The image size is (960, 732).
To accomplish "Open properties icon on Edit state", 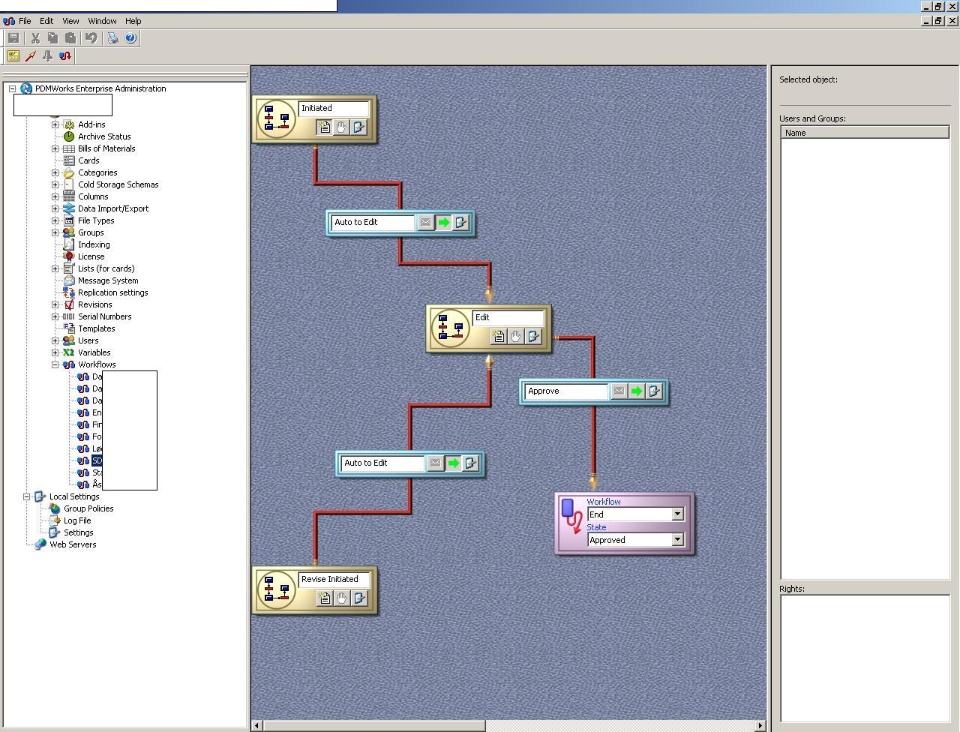I will point(498,337).
